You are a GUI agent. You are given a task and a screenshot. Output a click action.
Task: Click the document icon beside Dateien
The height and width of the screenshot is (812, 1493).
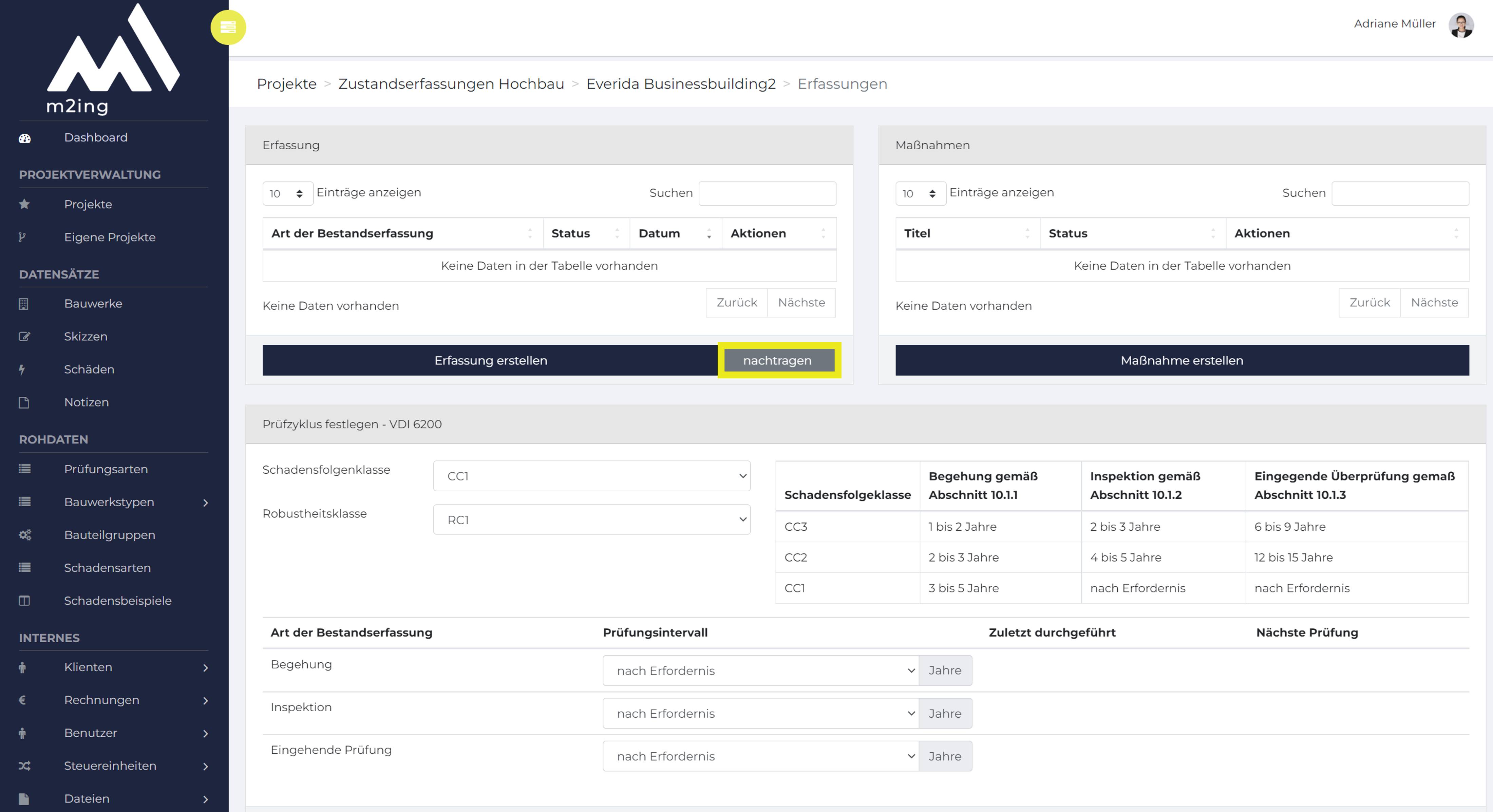[24, 799]
